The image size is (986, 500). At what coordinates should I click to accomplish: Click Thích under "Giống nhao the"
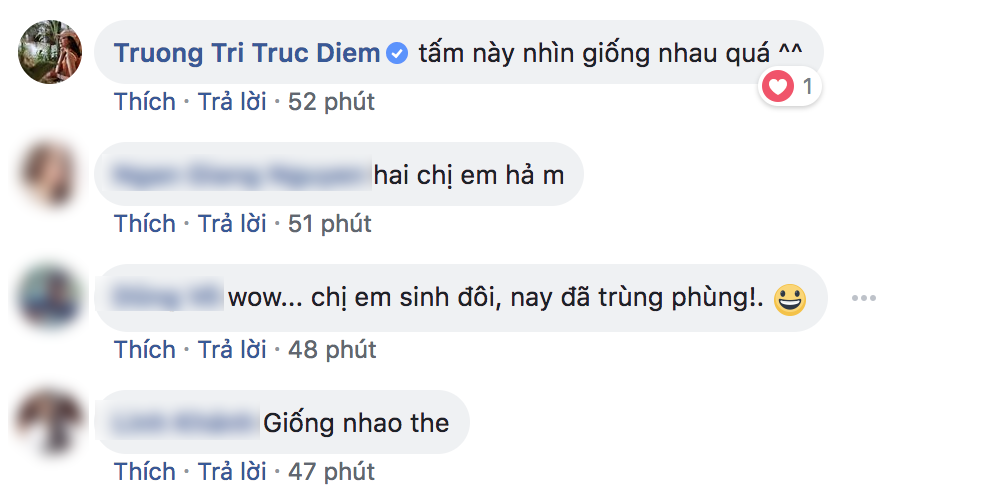pos(144,471)
